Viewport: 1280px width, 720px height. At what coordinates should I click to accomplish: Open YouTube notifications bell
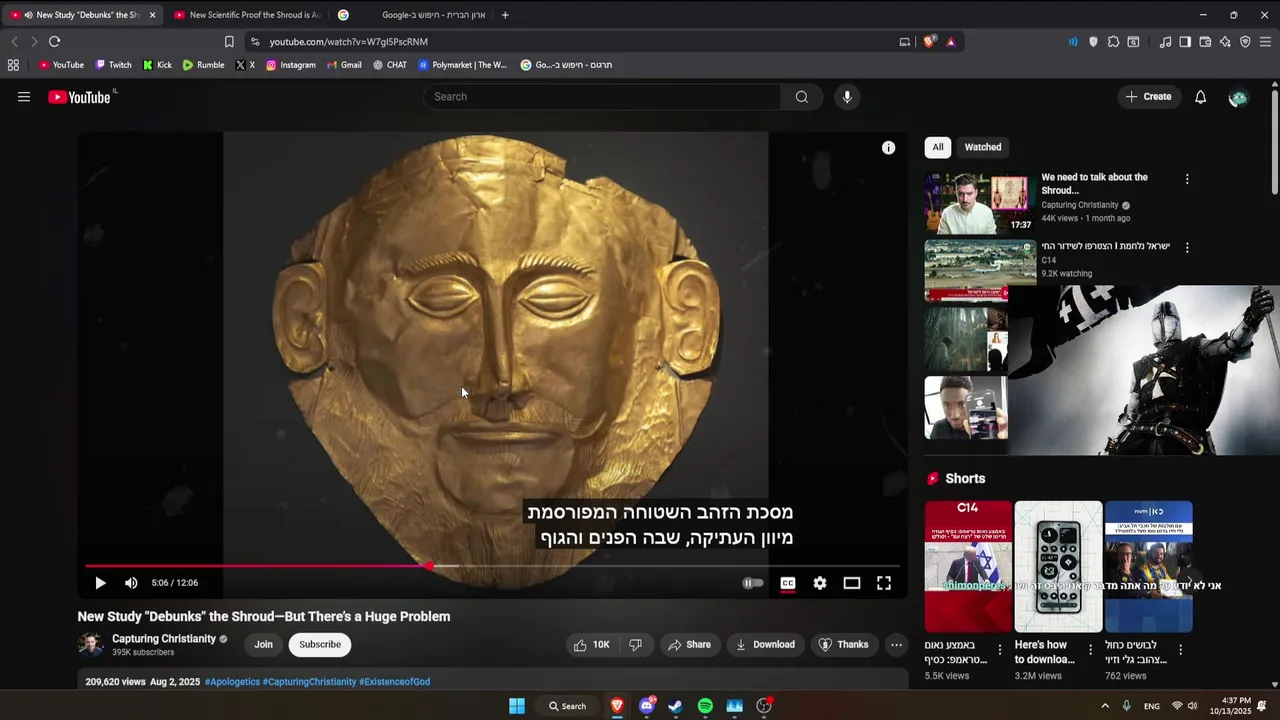pos(1201,97)
